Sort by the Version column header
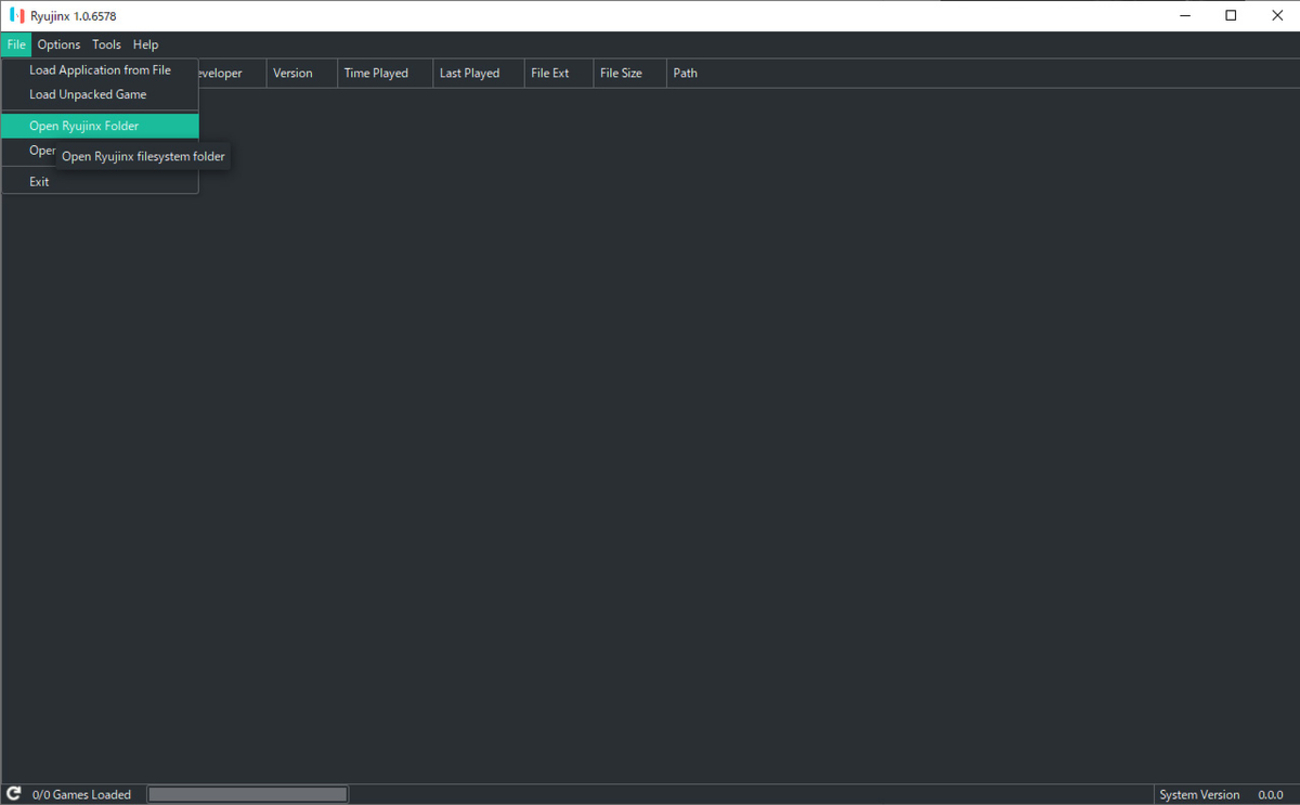 [302, 73]
